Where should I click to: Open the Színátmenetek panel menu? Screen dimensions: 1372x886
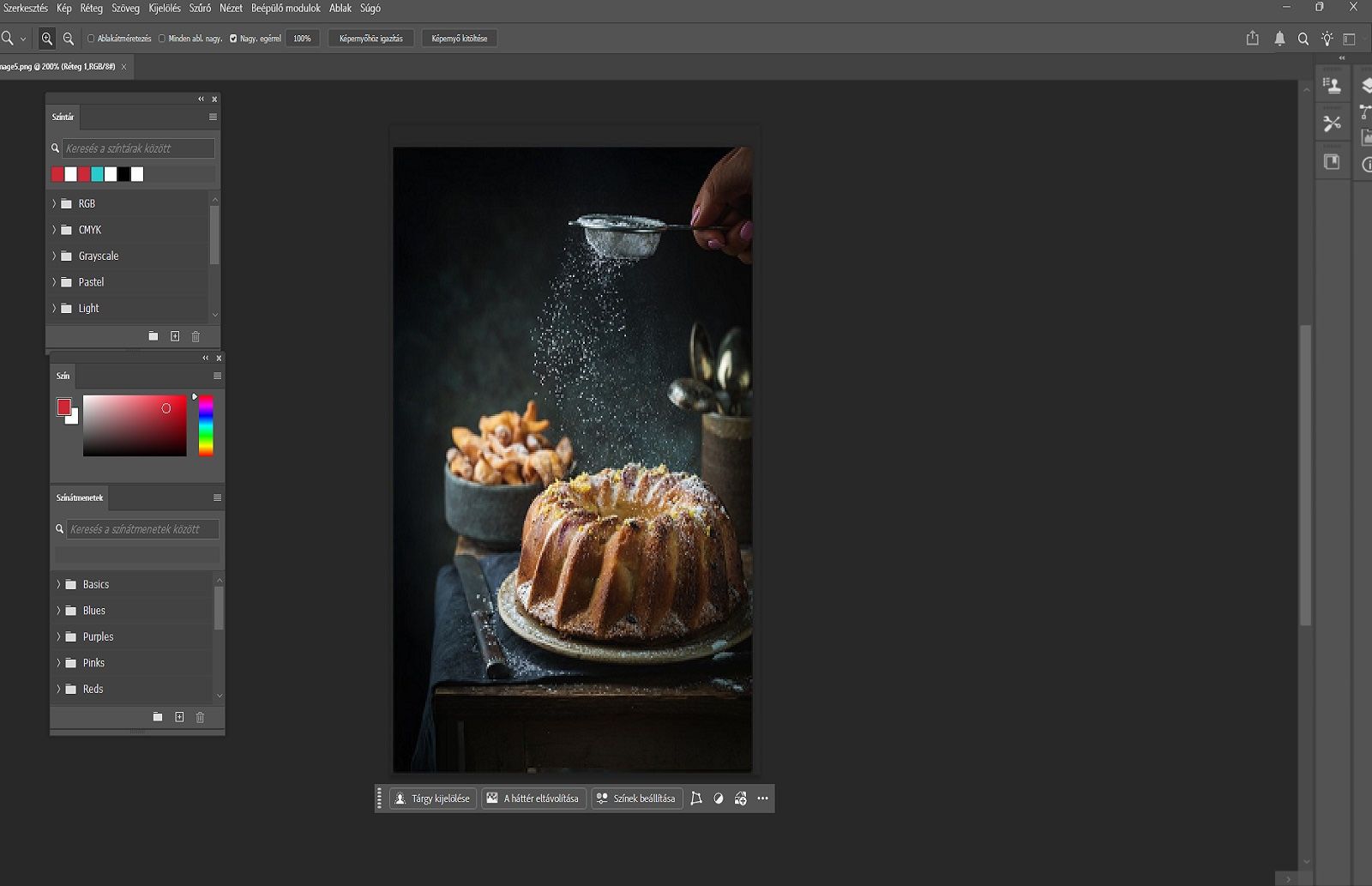pos(217,498)
